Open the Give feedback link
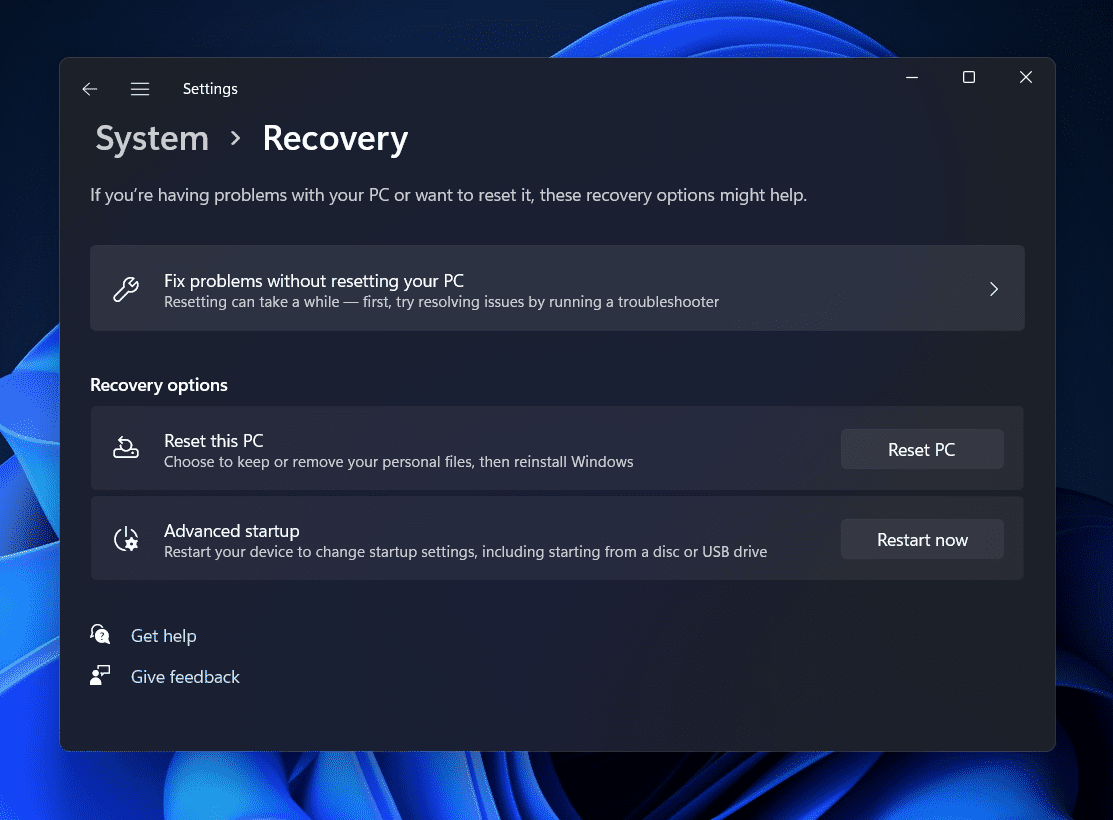The width and height of the screenshot is (1113, 820). click(x=185, y=677)
